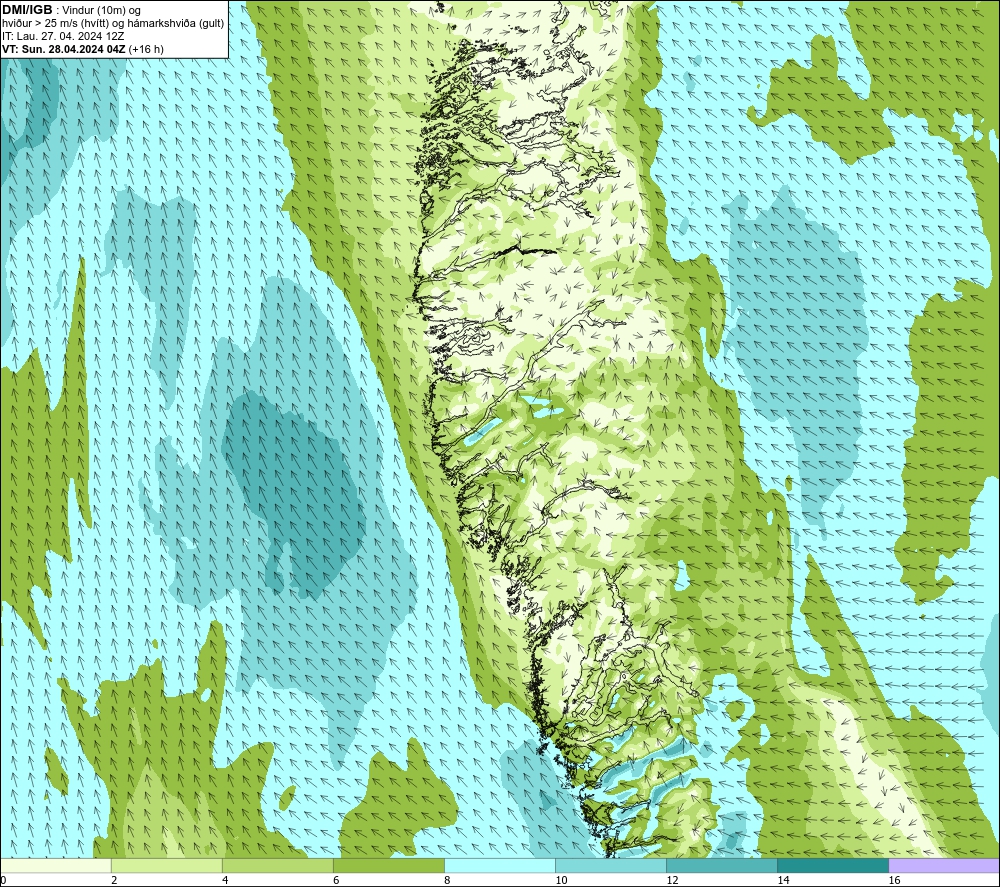Click the 'IT: Lau. 27. 04. 2024 12Z' line
Viewport: 1000px width, 887px height.
62,36
